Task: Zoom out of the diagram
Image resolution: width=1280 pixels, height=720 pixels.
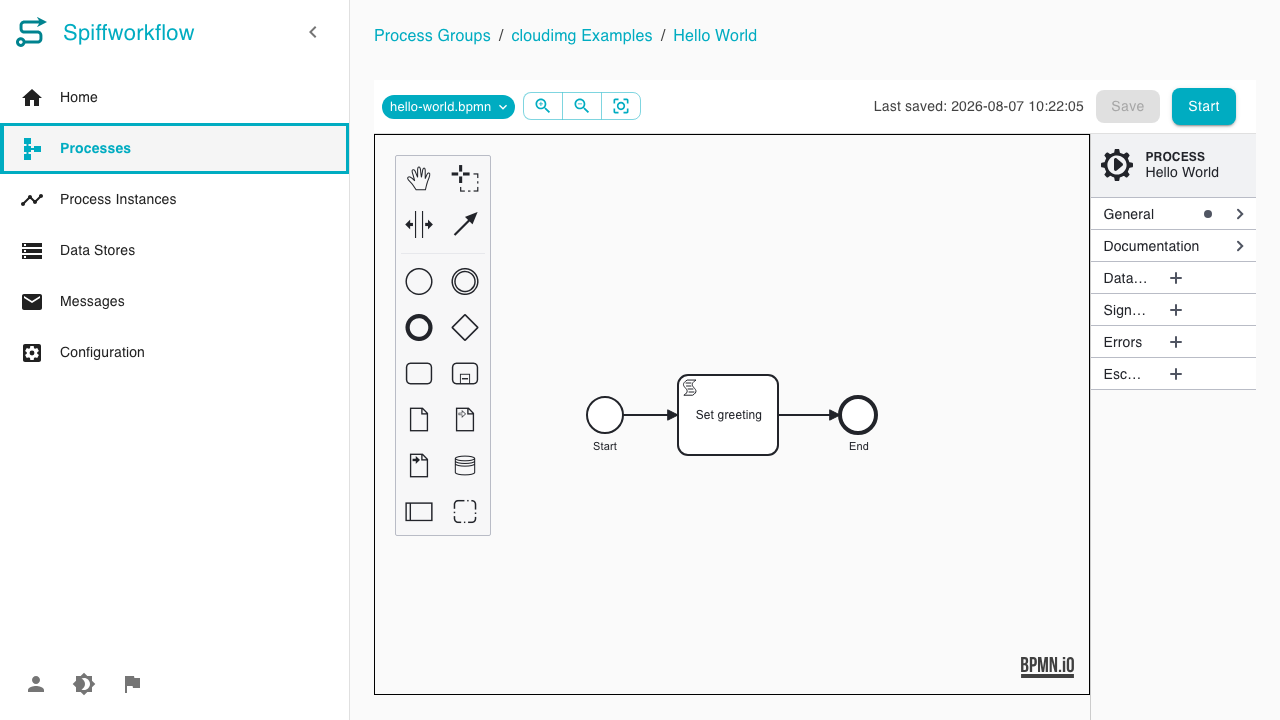Action: (582, 106)
